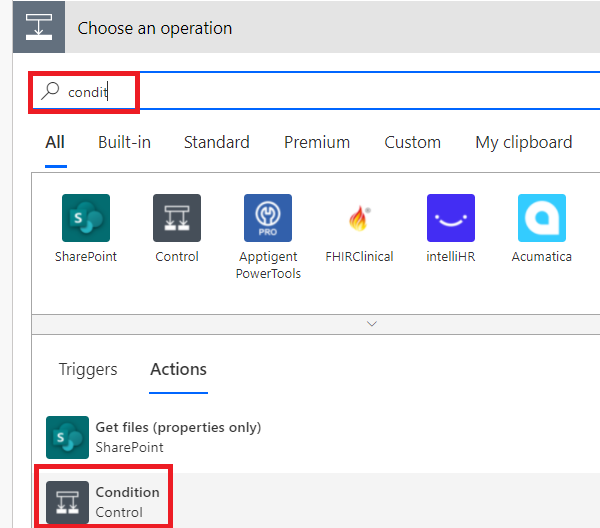Click the Choose an operation header icon
600x528 pixels.
[x=39, y=28]
